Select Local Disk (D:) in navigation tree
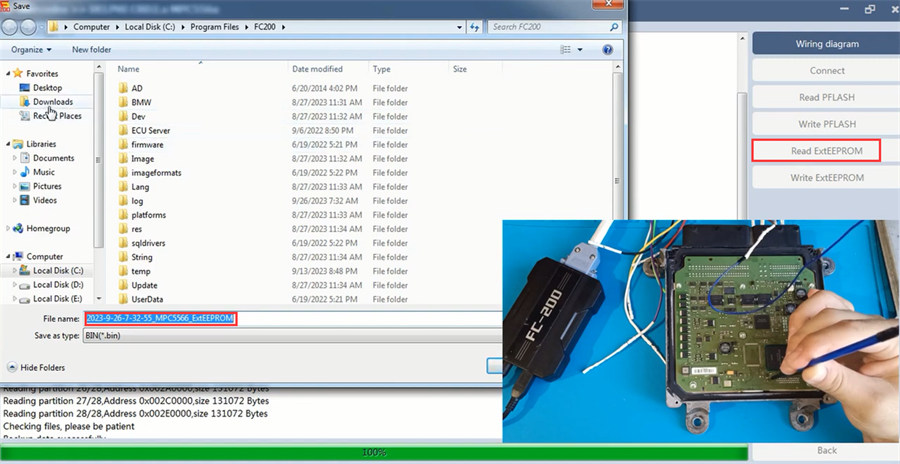This screenshot has width=900, height=464. coord(57,285)
